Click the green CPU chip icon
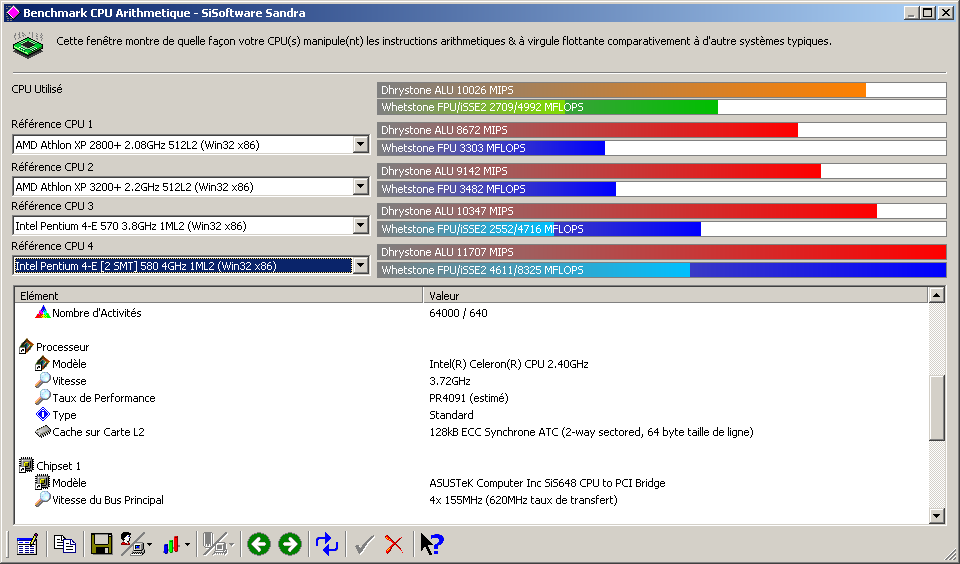The height and width of the screenshot is (564, 960). 28,45
